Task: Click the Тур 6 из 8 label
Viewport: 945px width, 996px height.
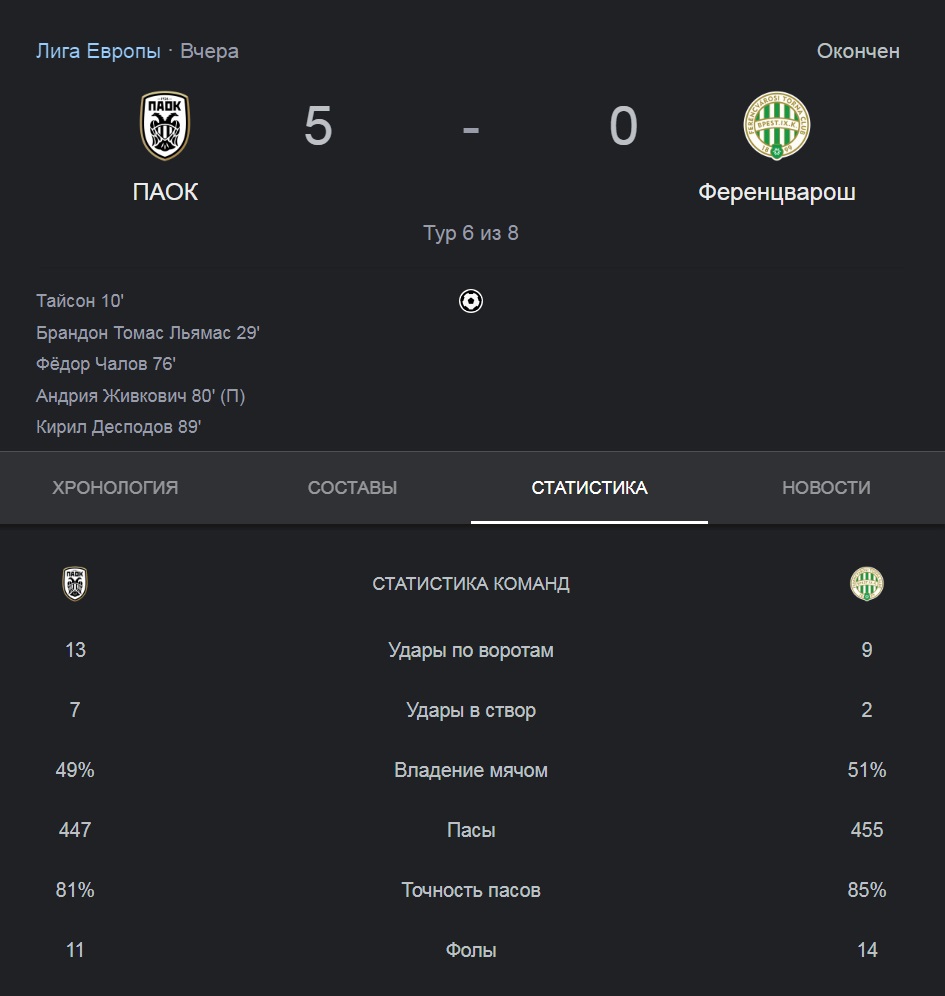Action: click(471, 233)
